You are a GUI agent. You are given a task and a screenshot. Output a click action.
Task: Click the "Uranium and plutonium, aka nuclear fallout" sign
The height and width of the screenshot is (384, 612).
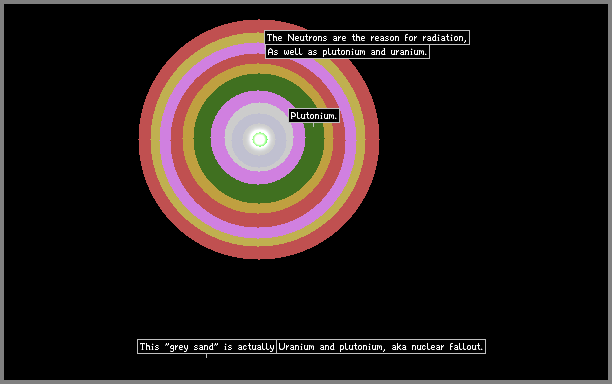coord(381,347)
